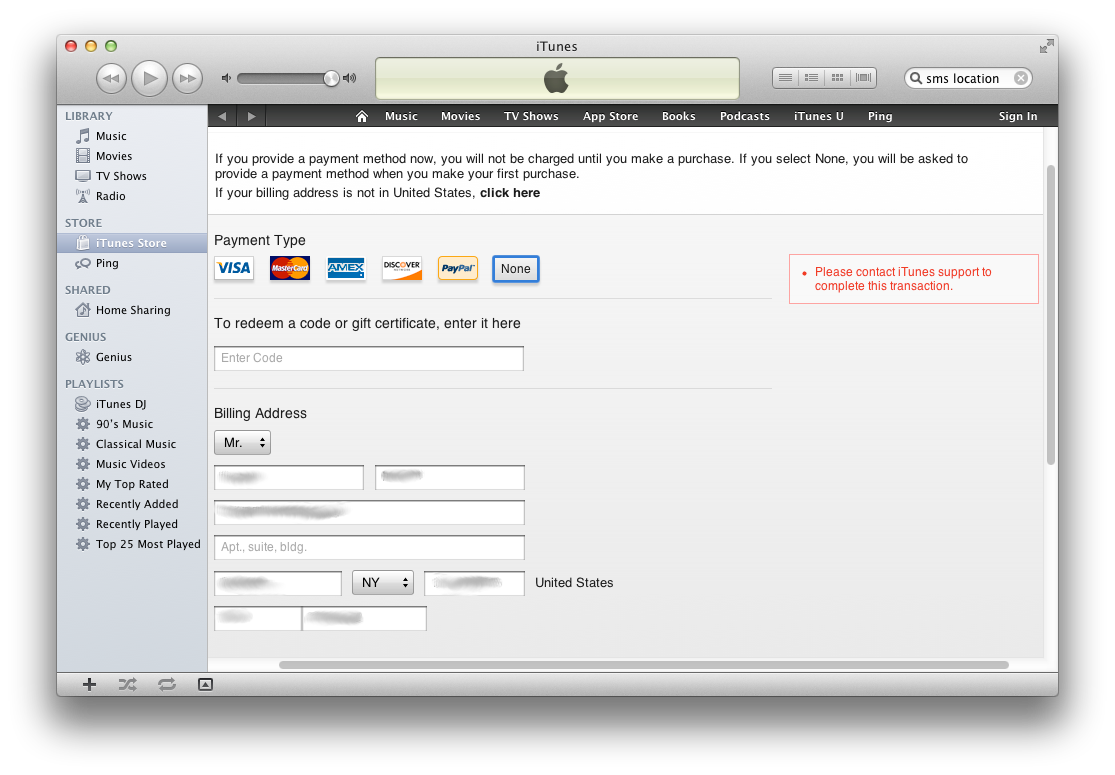Click inside the sms location search field

pos(968,78)
